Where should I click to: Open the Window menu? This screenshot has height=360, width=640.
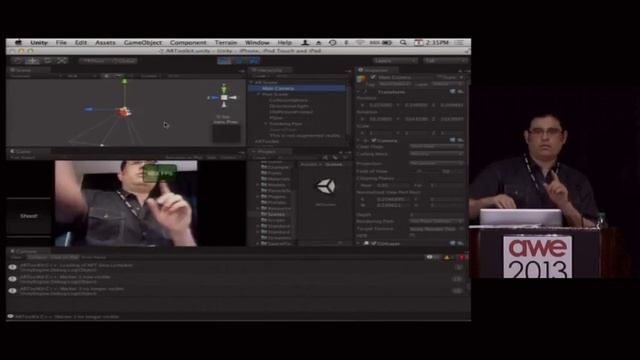(257, 42)
